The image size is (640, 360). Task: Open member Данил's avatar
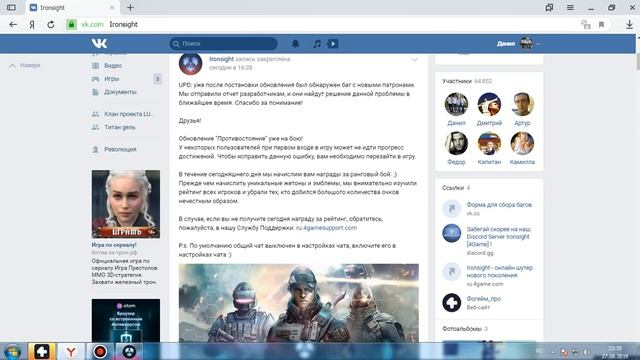456,104
